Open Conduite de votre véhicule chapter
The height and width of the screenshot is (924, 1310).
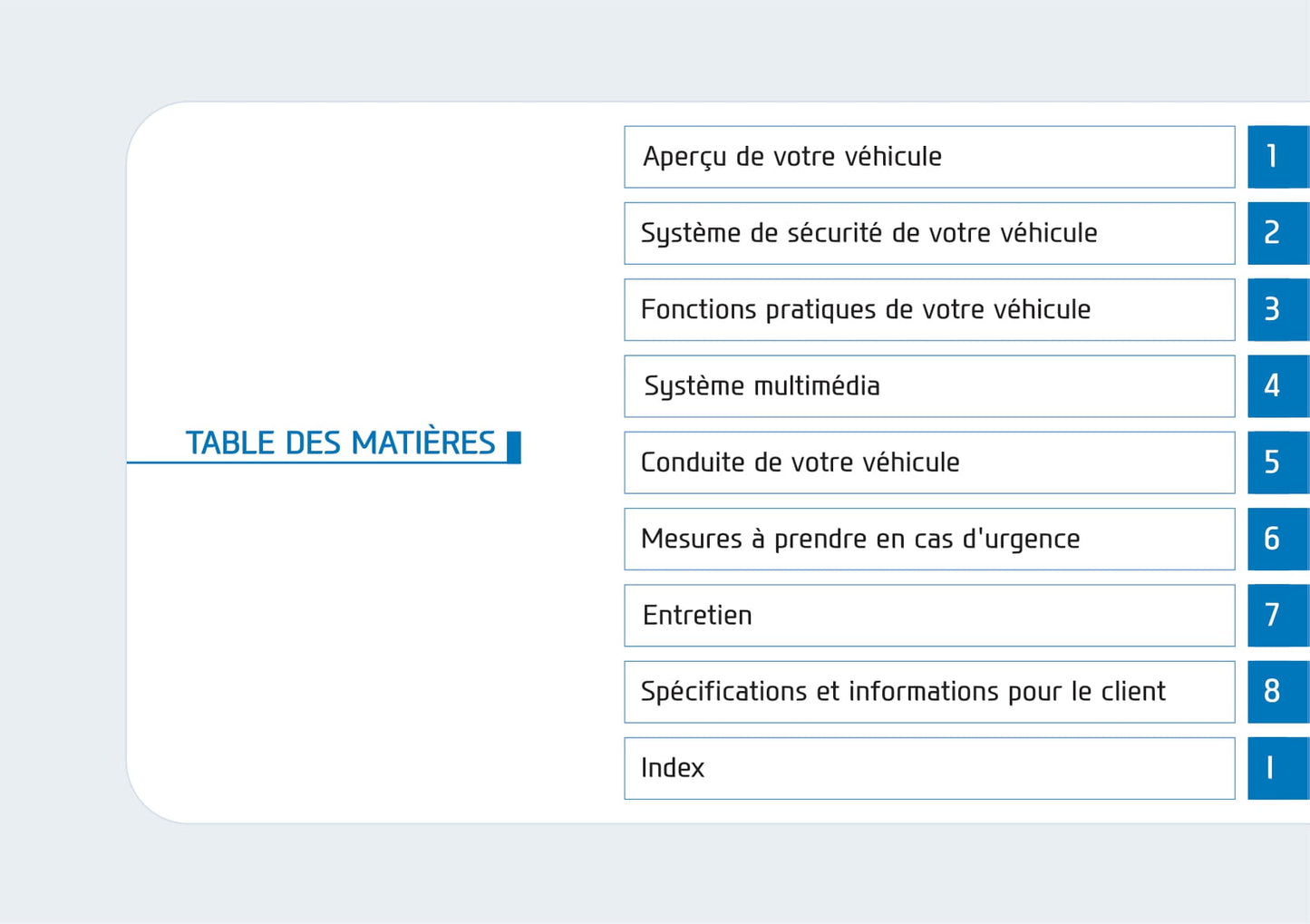click(929, 462)
